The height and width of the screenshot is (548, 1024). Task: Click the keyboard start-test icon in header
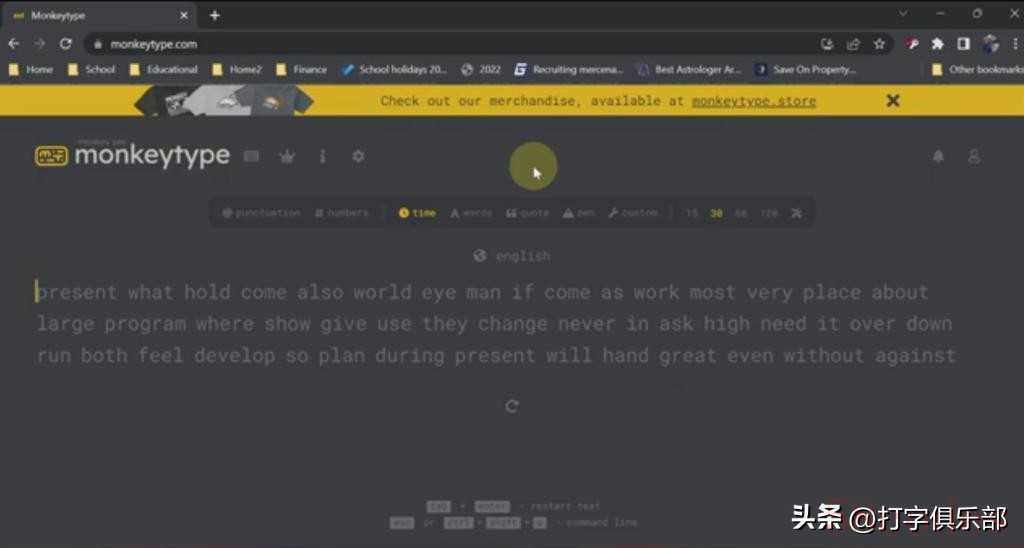251,156
